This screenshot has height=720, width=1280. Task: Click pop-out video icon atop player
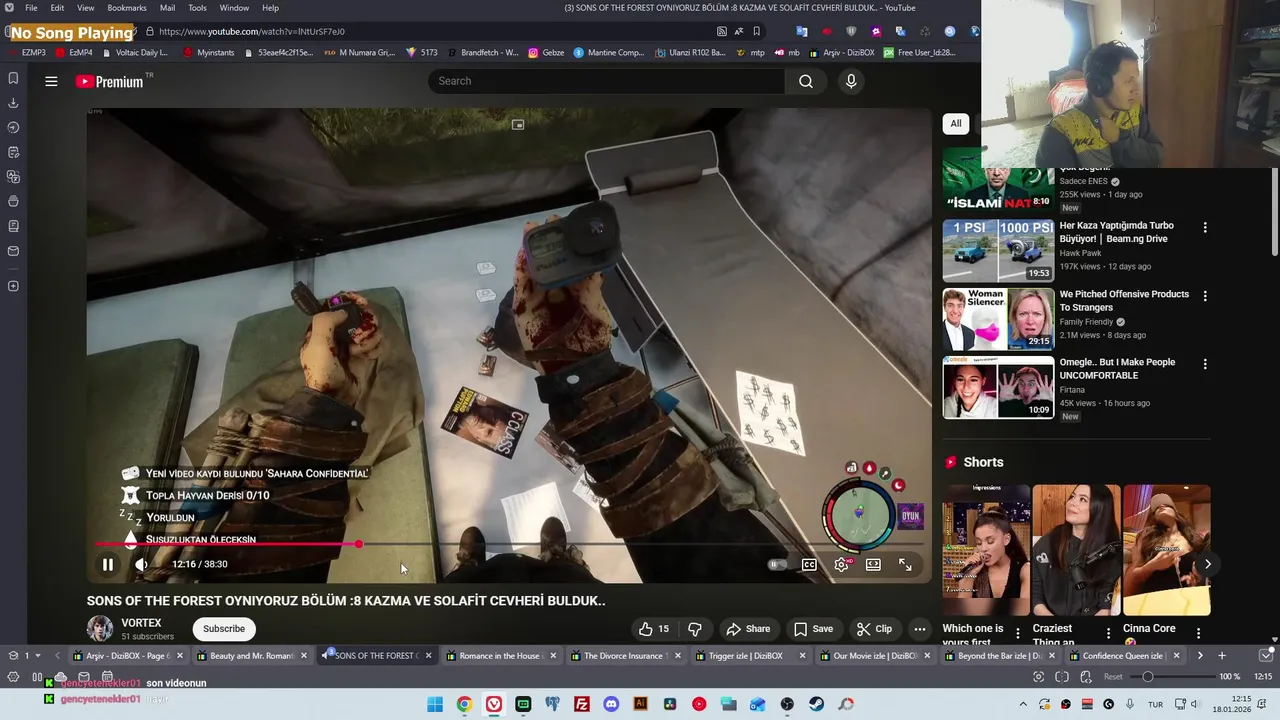pos(518,125)
